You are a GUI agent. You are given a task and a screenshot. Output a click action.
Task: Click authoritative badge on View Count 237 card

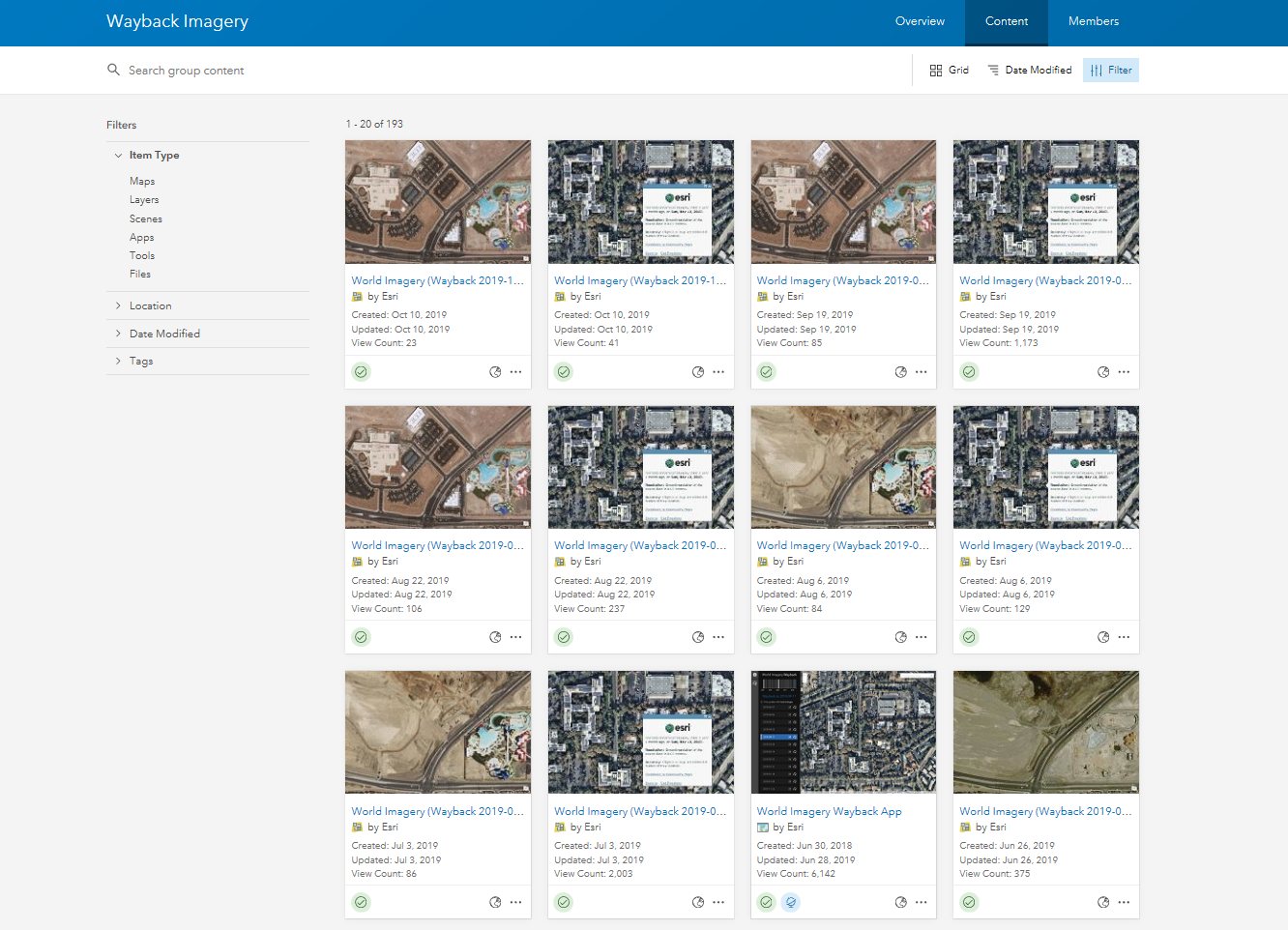coord(564,637)
